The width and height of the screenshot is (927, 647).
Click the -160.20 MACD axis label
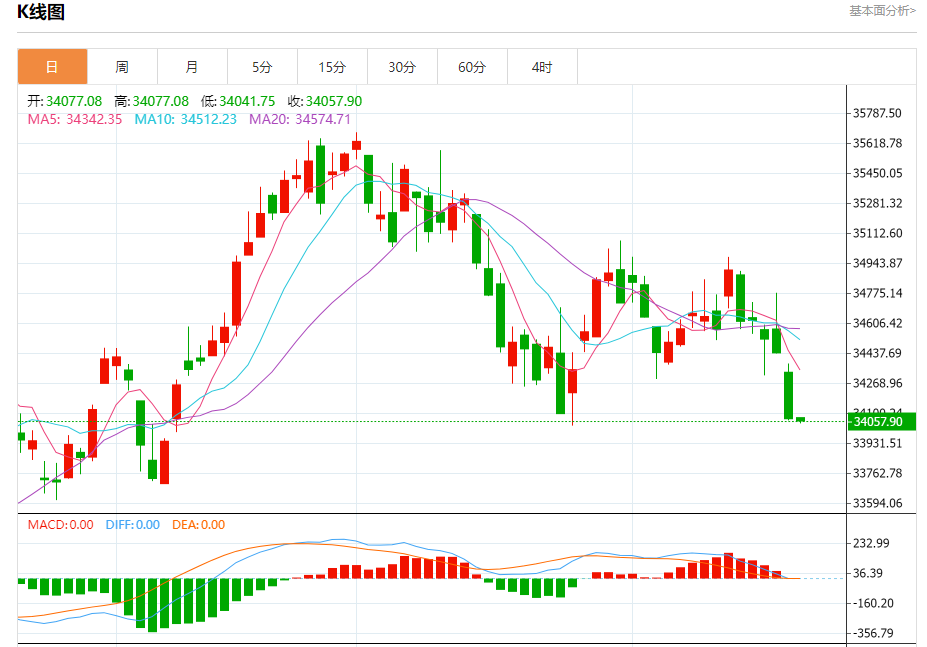[x=873, y=604]
